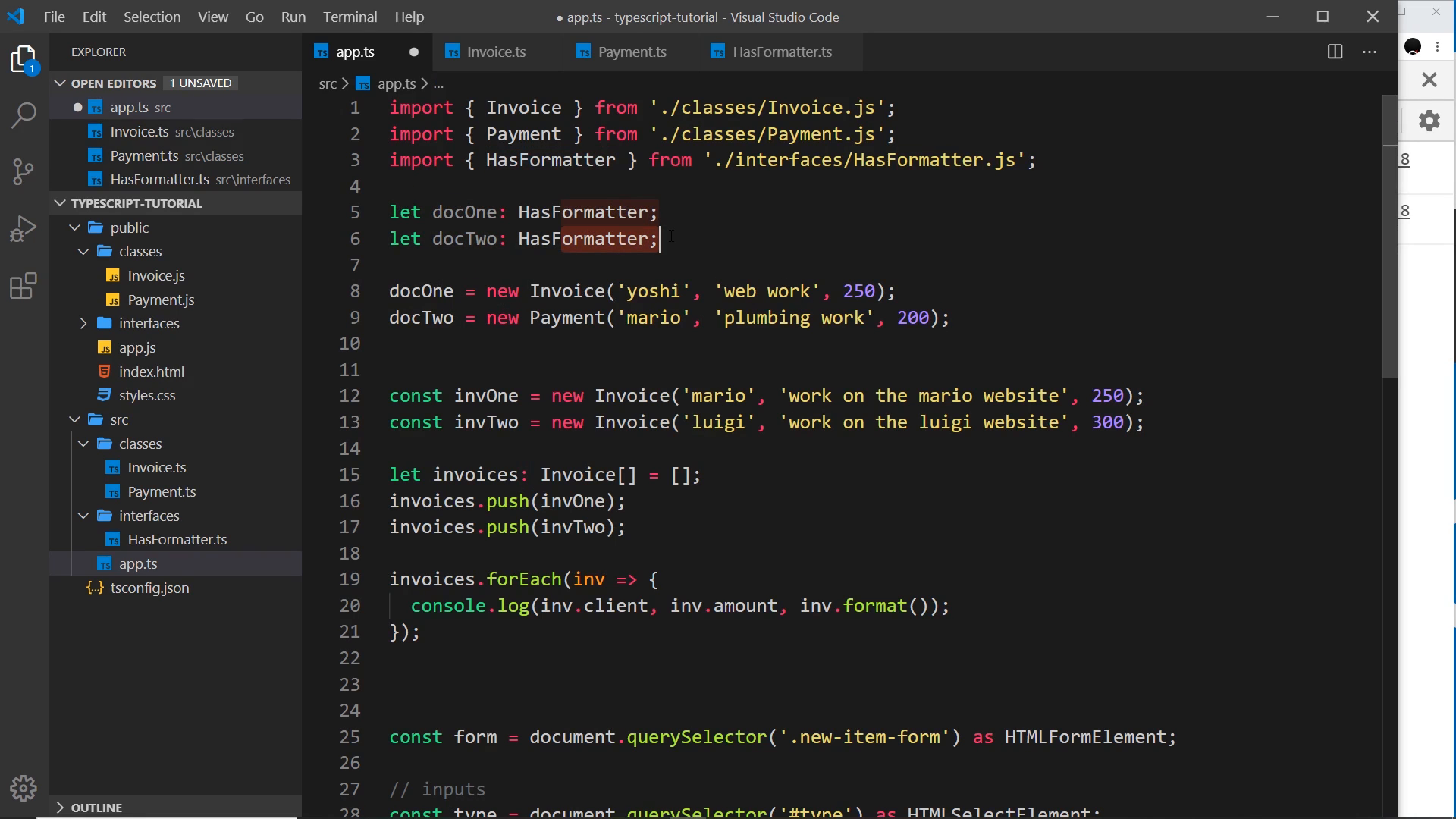1456x819 pixels.
Task: Open the Selection menu
Action: tap(152, 17)
